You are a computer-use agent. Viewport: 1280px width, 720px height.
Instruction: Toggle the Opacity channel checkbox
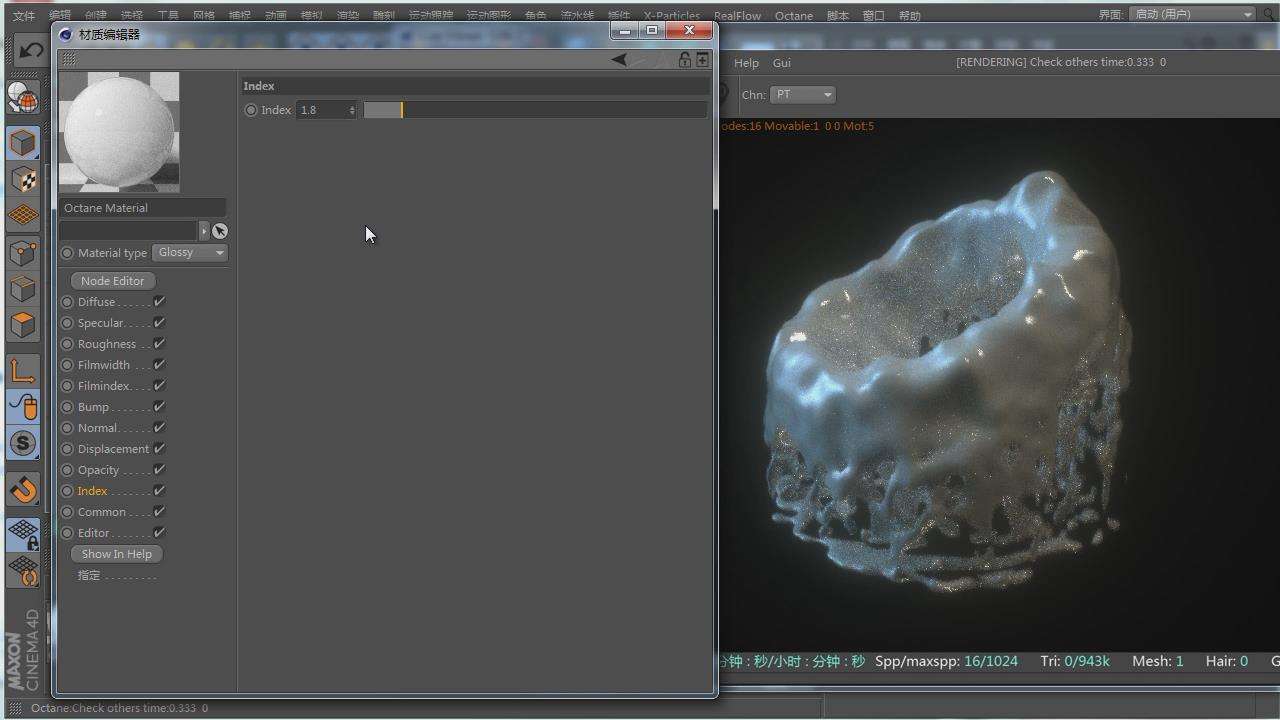click(x=159, y=470)
